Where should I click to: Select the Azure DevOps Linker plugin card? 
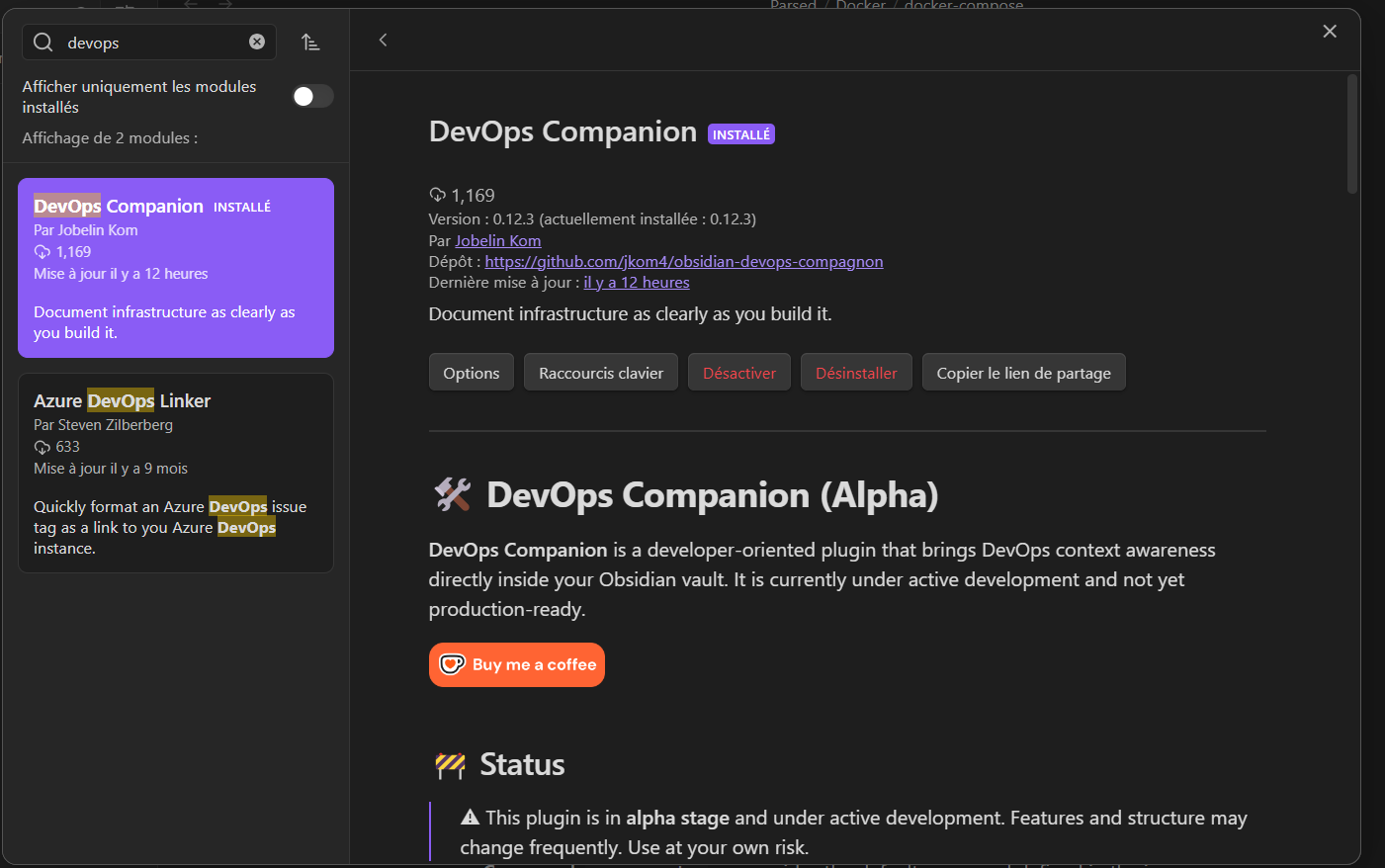(175, 473)
